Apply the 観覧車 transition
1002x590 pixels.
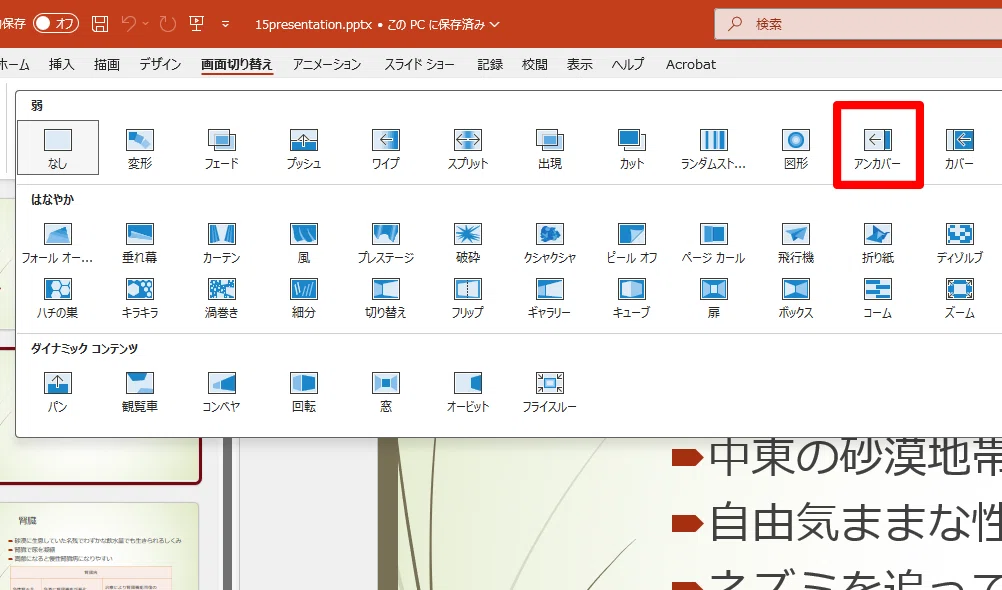(x=140, y=392)
